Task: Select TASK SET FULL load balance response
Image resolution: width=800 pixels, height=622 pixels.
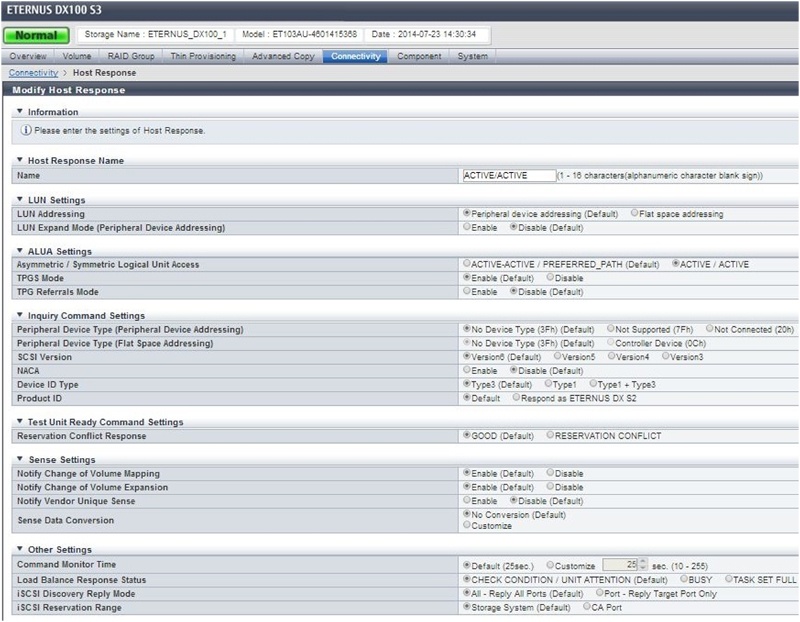Action: (x=729, y=579)
